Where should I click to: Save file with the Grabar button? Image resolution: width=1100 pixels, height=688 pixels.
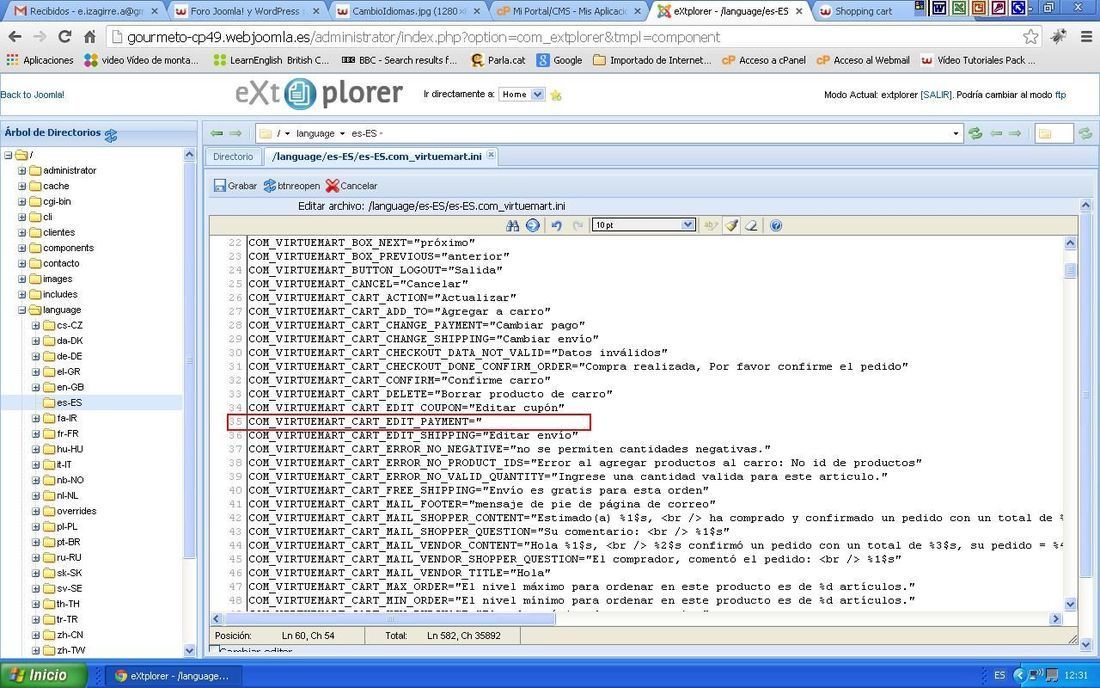click(236, 186)
